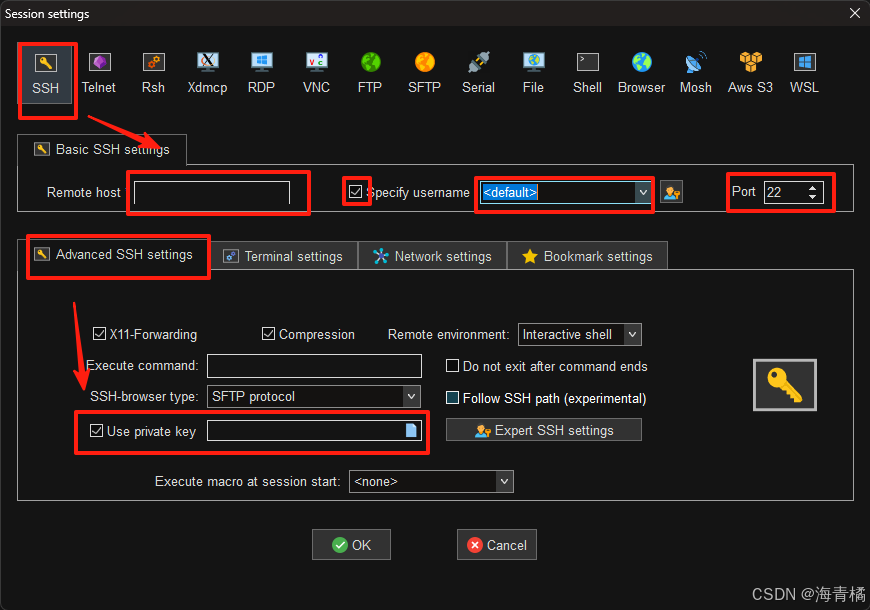Disable the X11-Forwarding checkbox

tap(100, 334)
